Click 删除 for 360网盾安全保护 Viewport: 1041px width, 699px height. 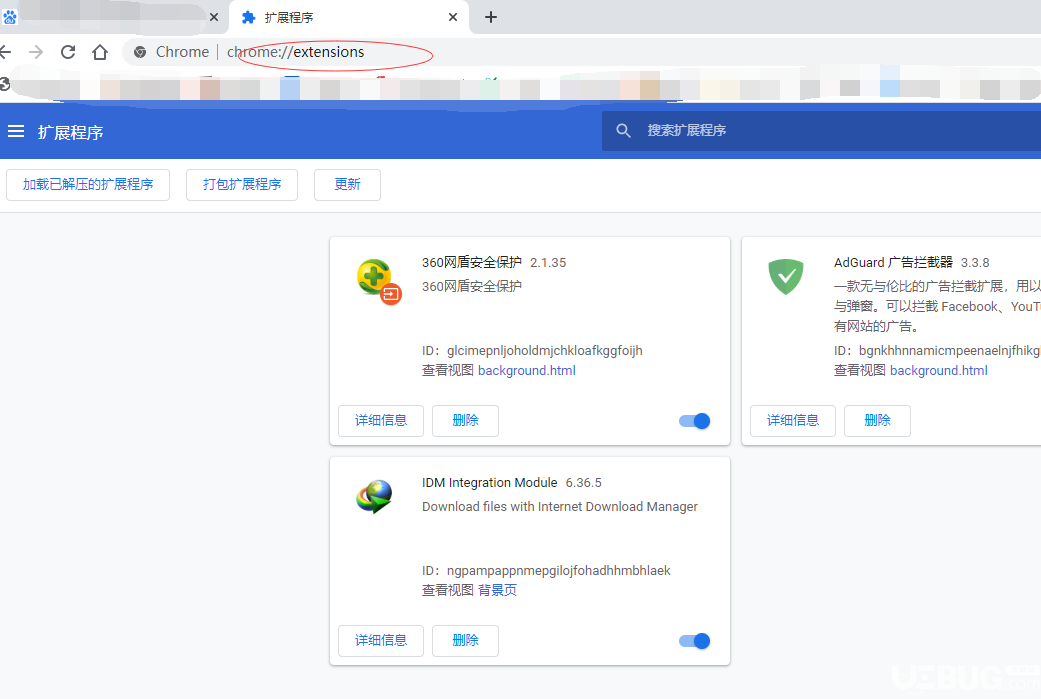pos(465,421)
